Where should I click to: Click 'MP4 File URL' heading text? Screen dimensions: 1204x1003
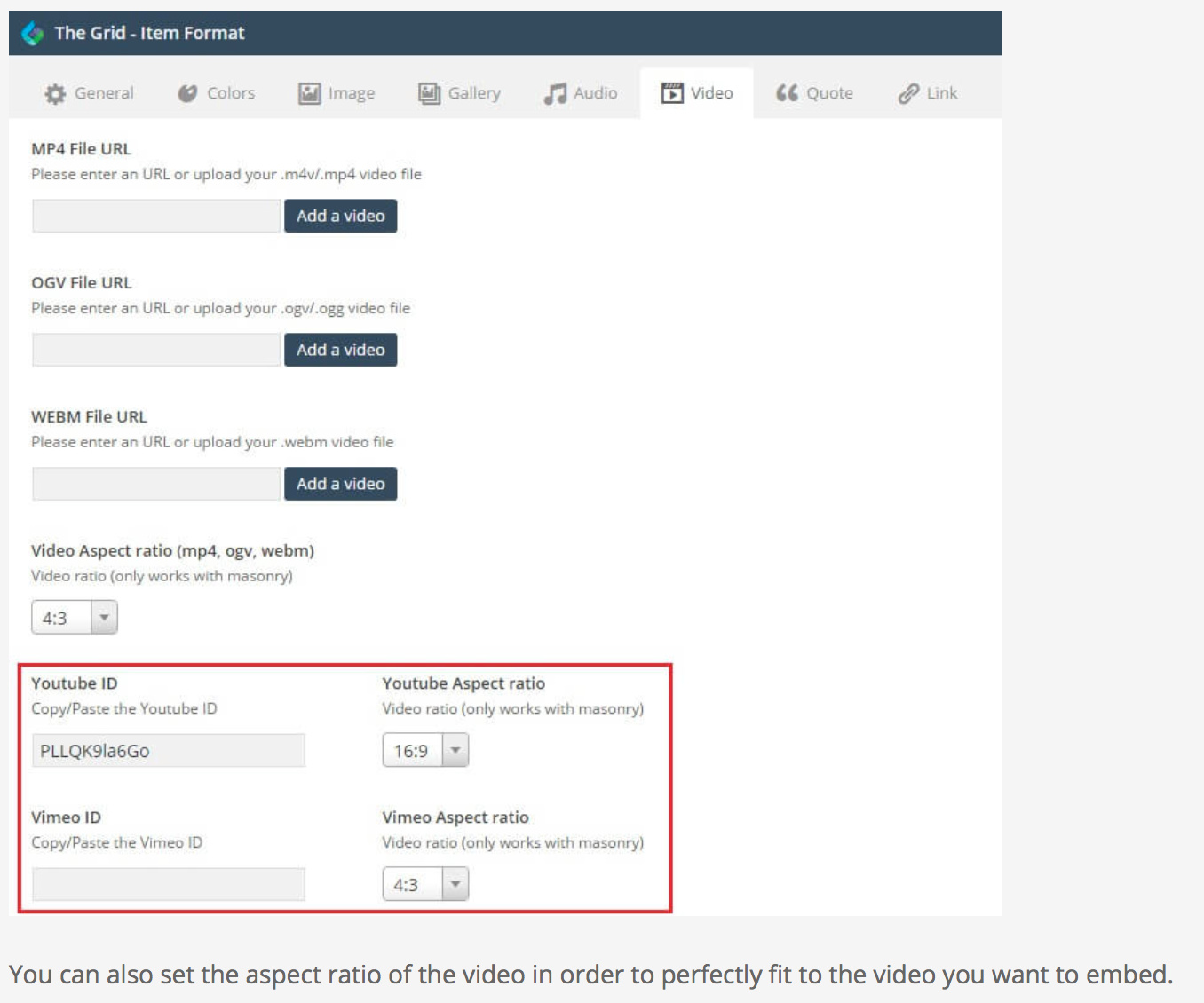tap(82, 149)
